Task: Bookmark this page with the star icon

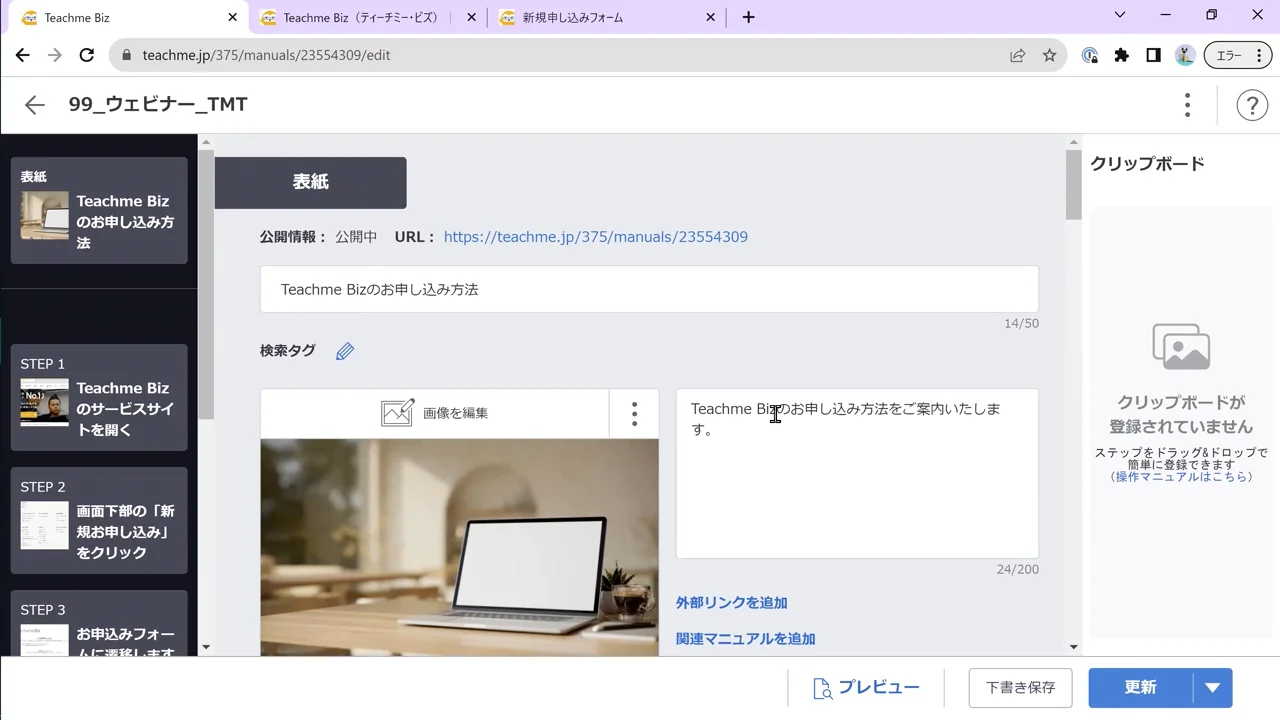Action: pyautogui.click(x=1049, y=56)
